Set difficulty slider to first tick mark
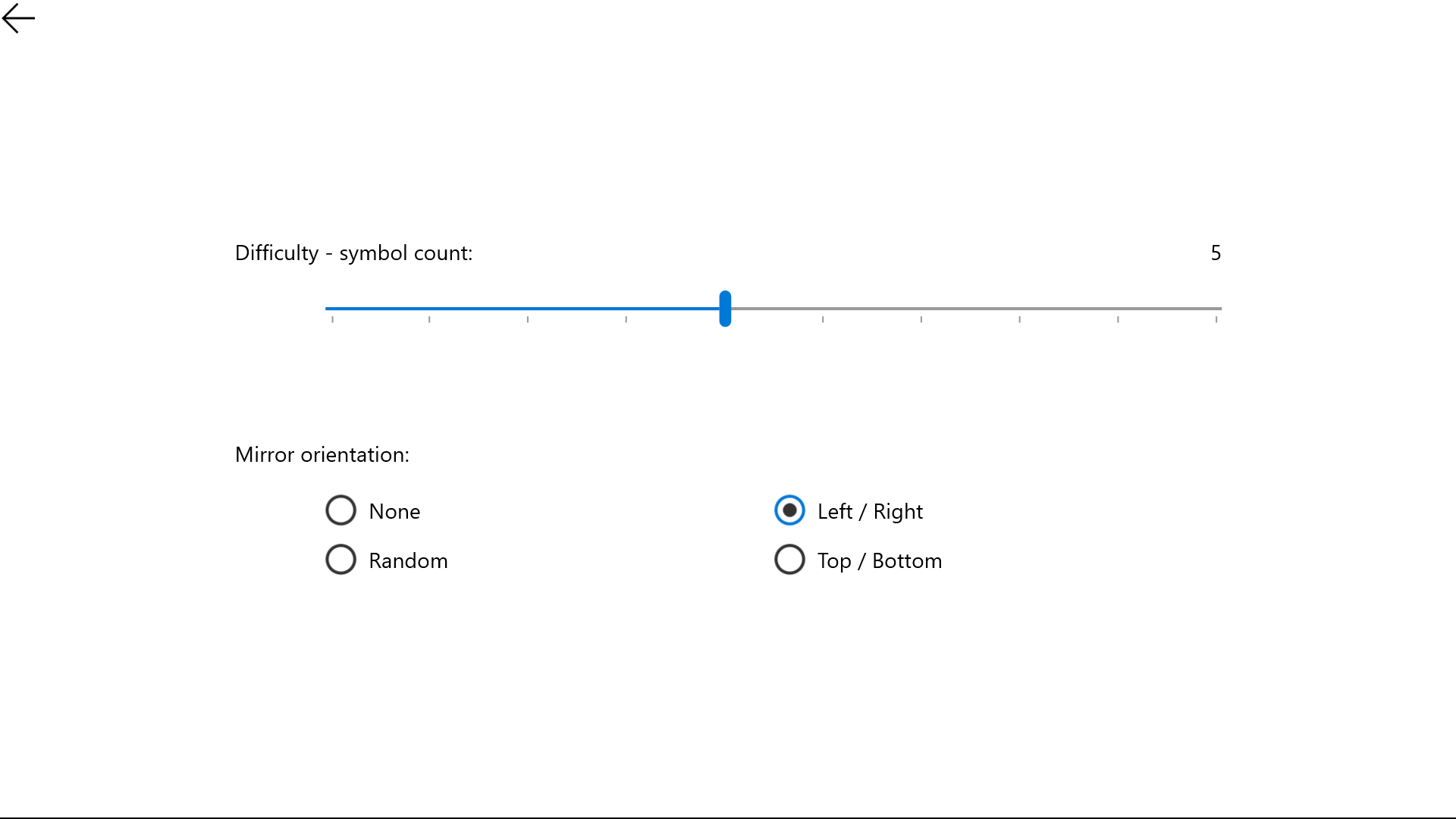Viewport: 1456px width, 819px height. click(332, 309)
